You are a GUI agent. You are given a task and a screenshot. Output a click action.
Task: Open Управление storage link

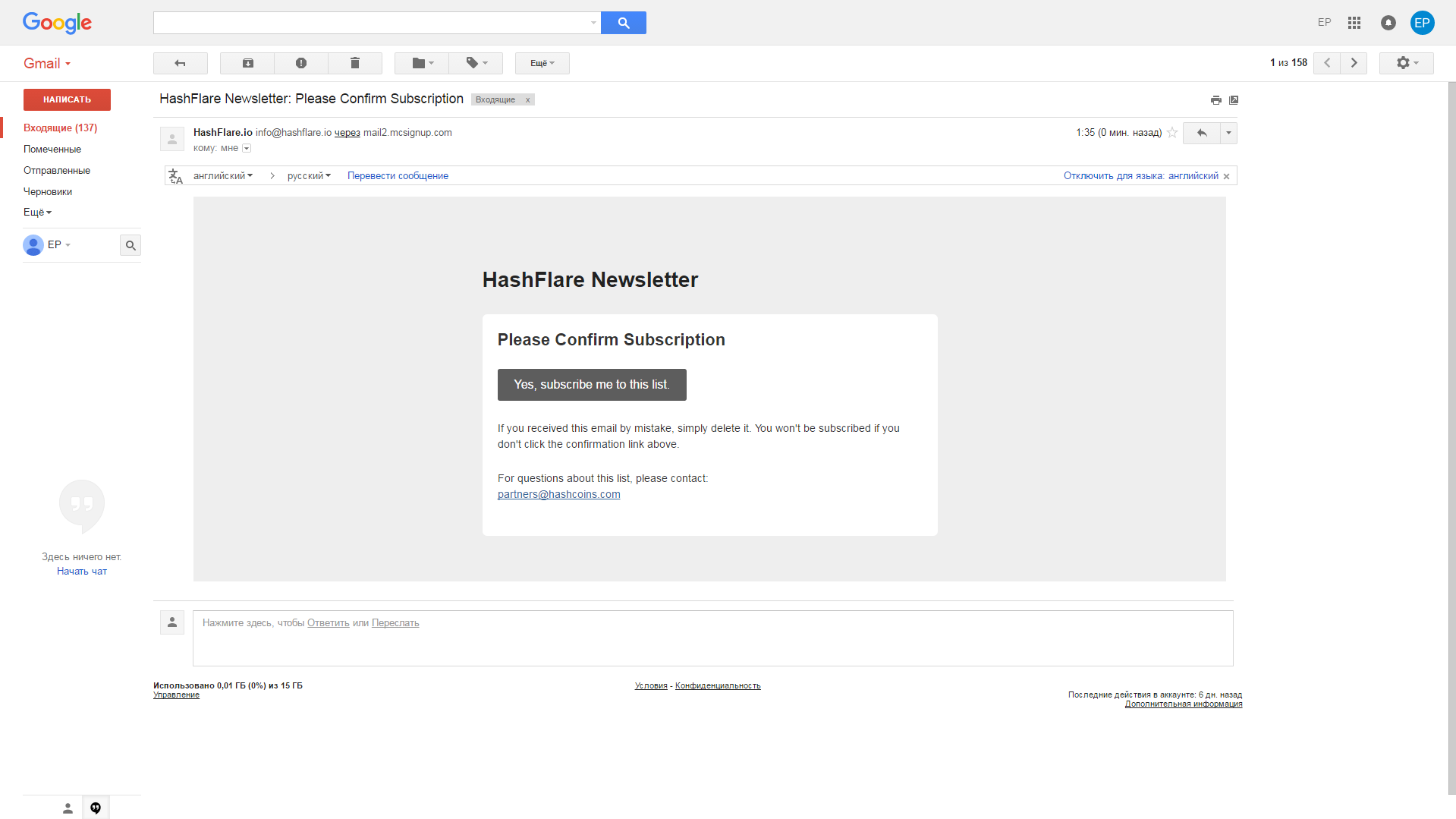click(x=176, y=695)
